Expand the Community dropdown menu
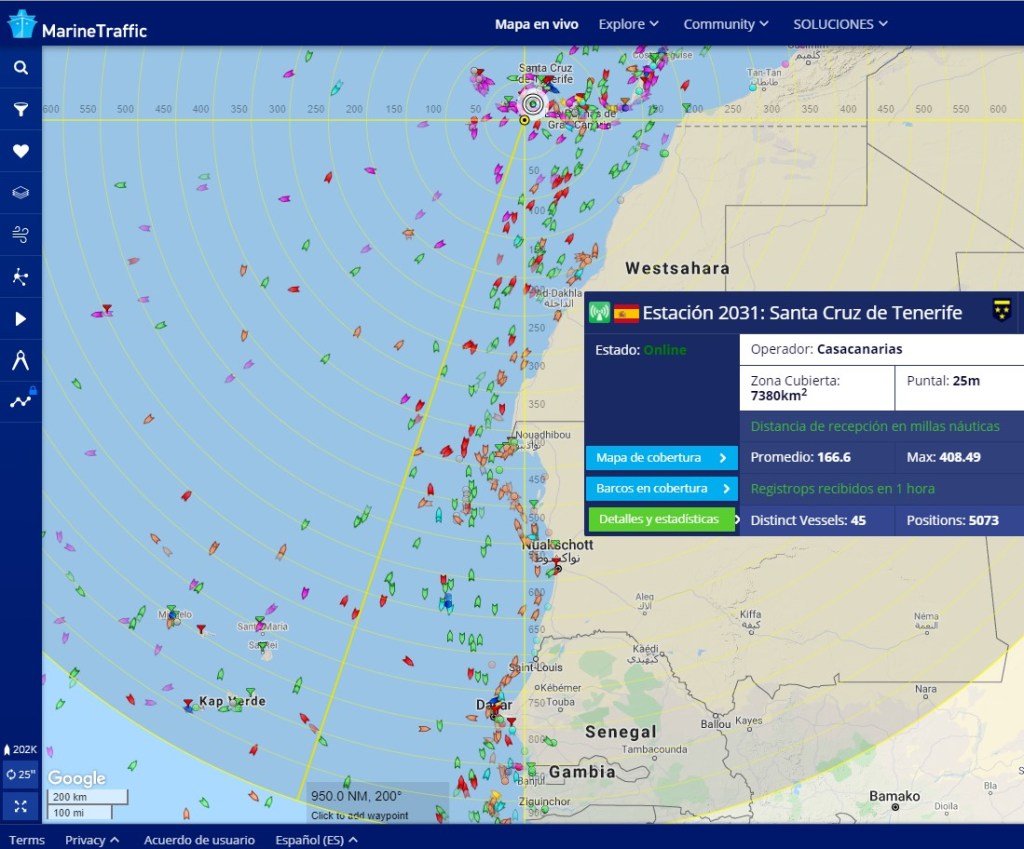The image size is (1024, 849). click(725, 24)
